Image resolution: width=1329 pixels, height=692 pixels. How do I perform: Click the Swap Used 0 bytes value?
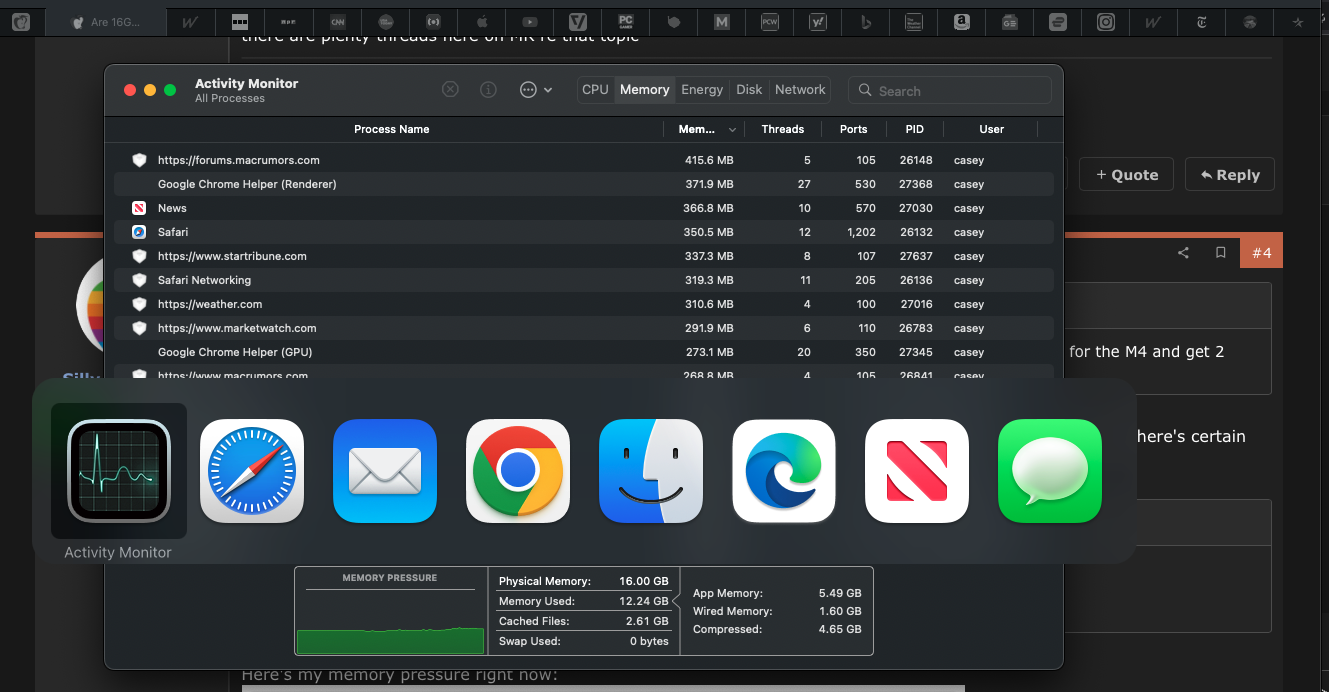tap(648, 641)
